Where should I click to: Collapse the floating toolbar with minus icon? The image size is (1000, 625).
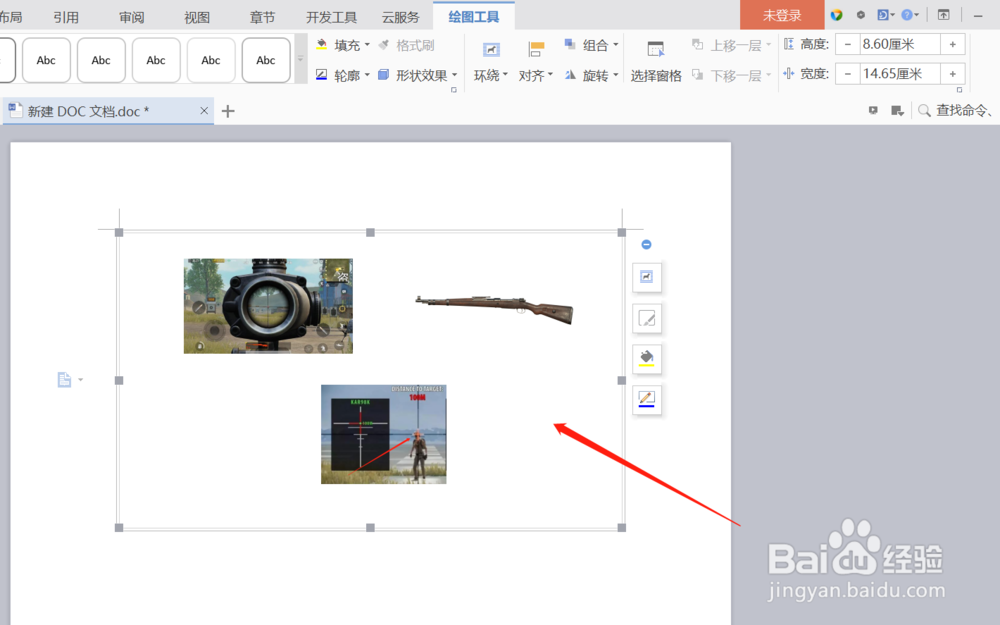click(646, 244)
